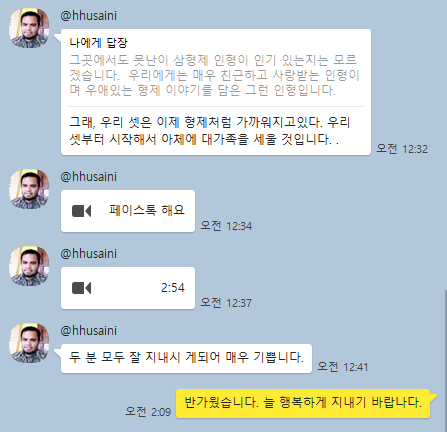Image resolution: width=447 pixels, height=432 pixels.
Task: Open the profile picture beside the 페이스톡 해요 message
Action: coord(29,189)
